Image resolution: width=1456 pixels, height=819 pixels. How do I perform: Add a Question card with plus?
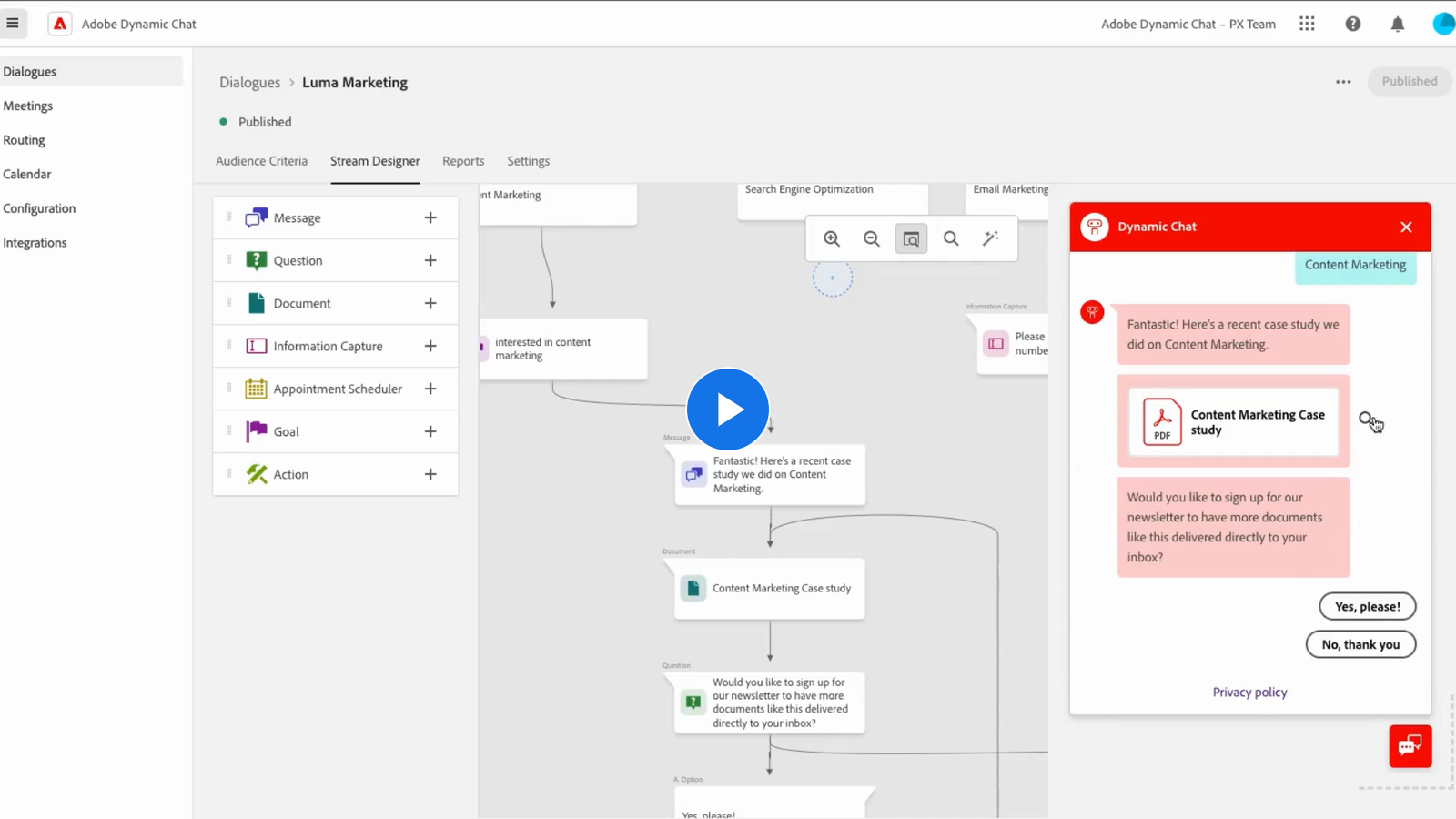click(430, 260)
